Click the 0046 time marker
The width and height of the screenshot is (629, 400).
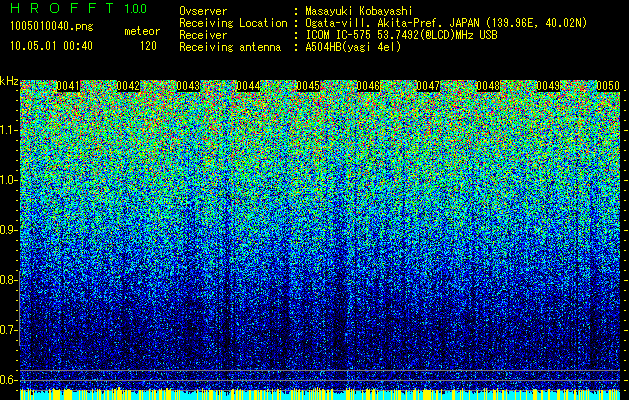coord(368,86)
